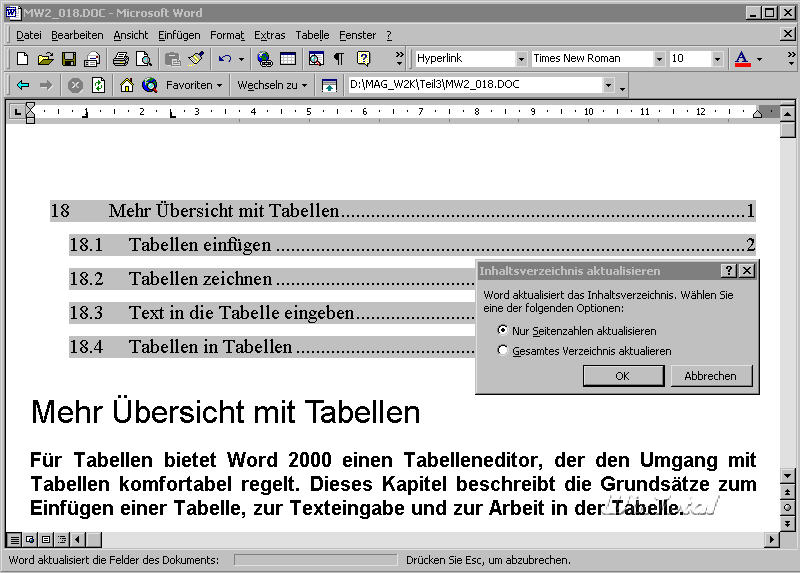
Task: Open the Einfügen menu
Action: coord(179,35)
